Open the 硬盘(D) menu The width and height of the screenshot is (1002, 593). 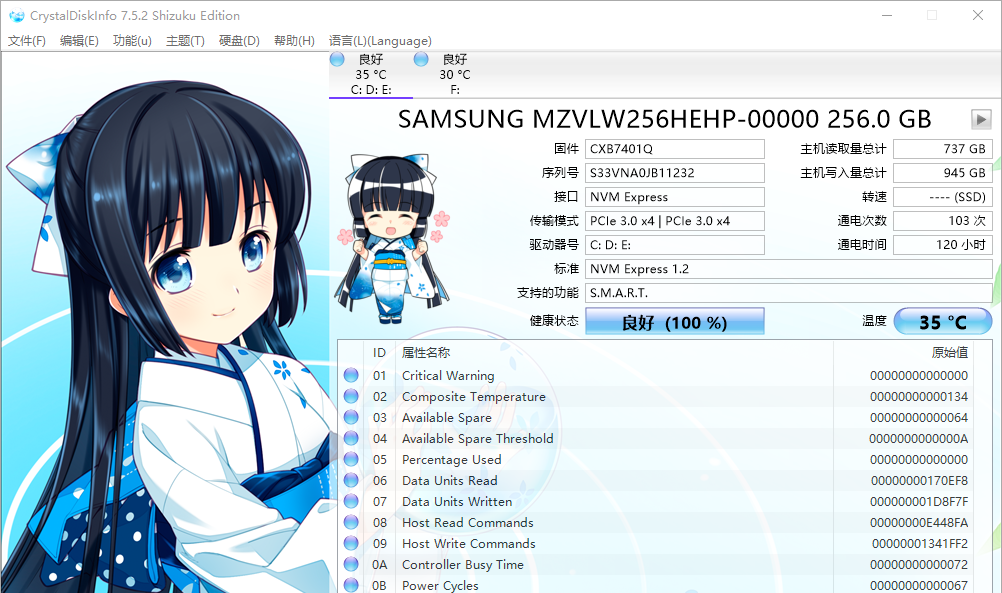point(237,41)
